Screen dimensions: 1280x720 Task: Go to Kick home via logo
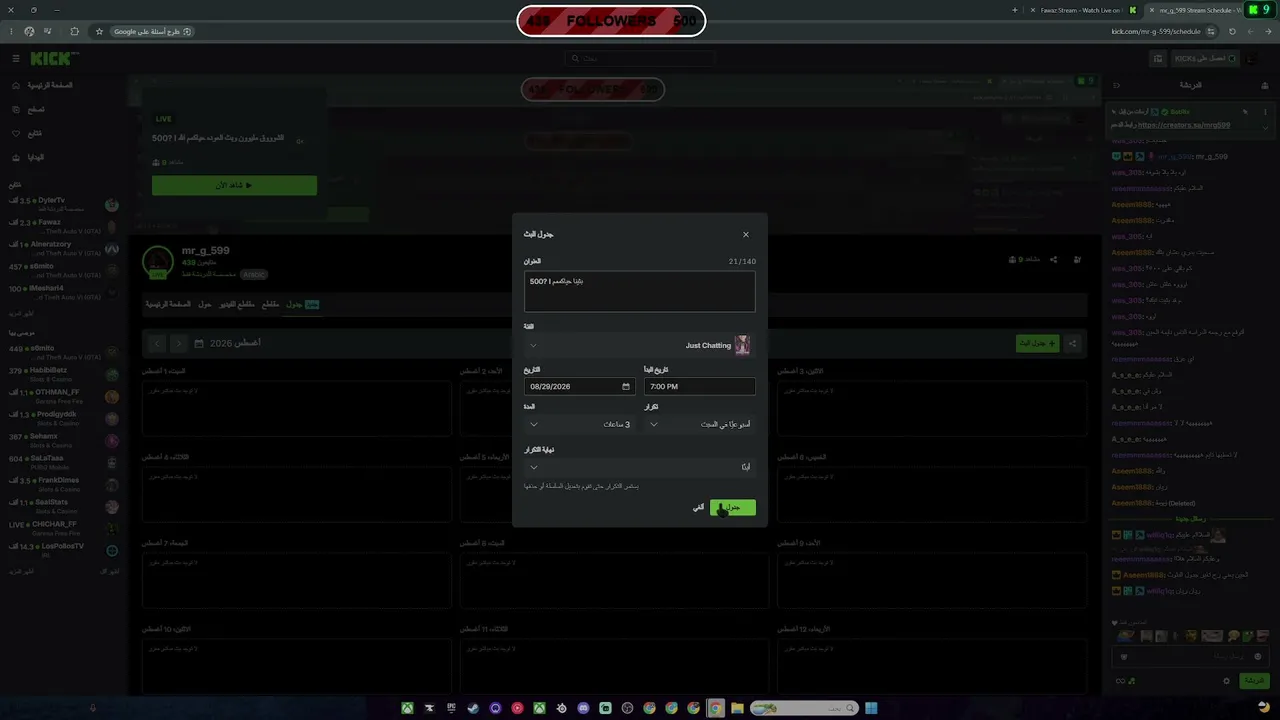(52, 59)
